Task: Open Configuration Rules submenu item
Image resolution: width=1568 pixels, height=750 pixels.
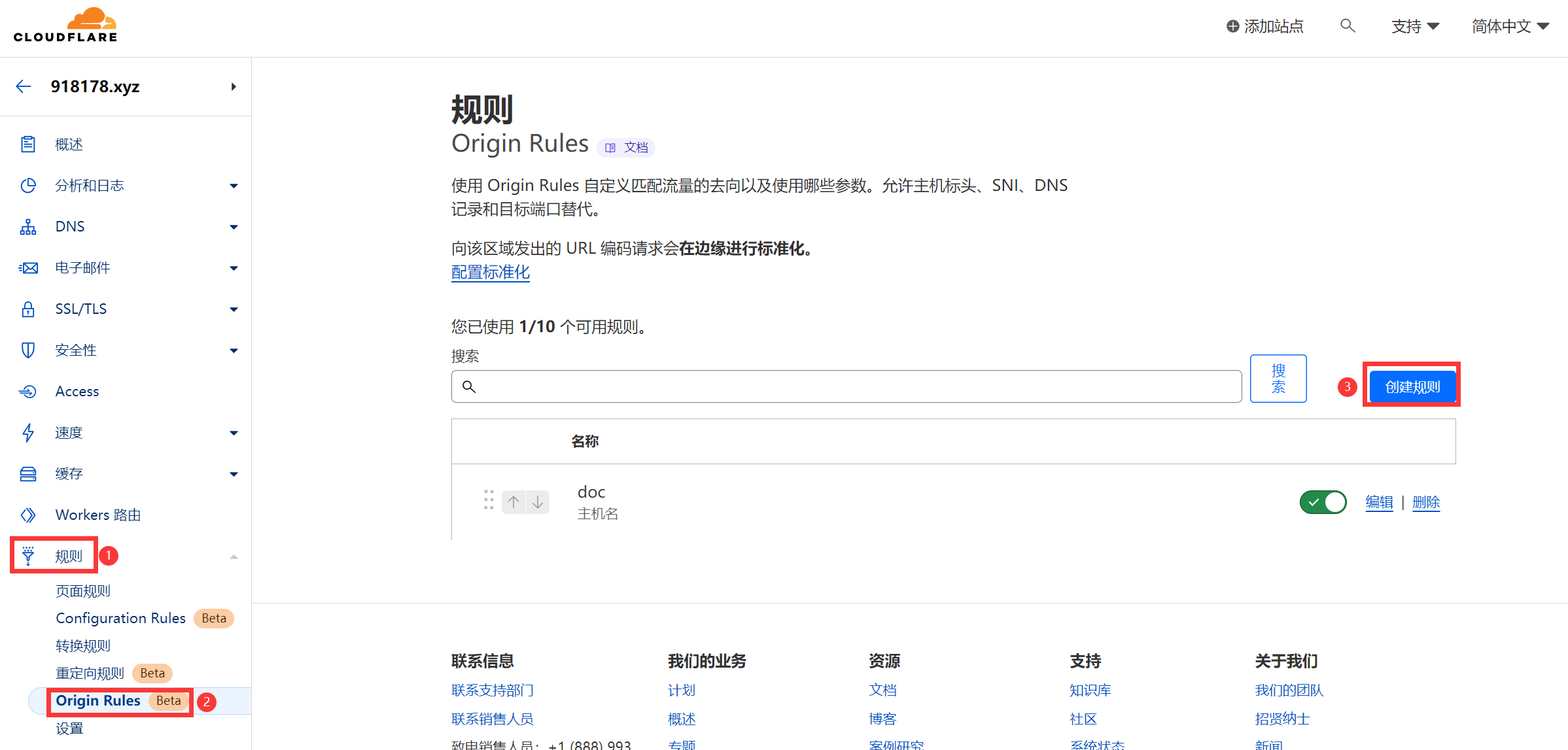Action: point(120,618)
